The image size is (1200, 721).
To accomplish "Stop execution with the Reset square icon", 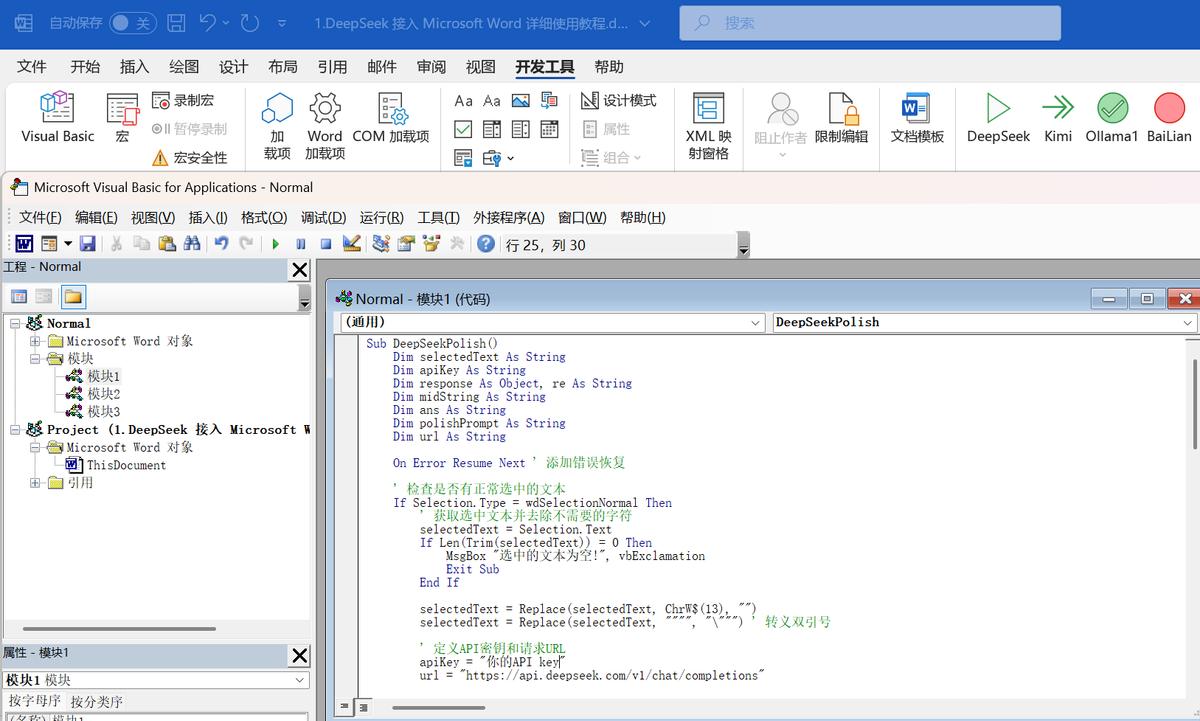I will click(326, 244).
